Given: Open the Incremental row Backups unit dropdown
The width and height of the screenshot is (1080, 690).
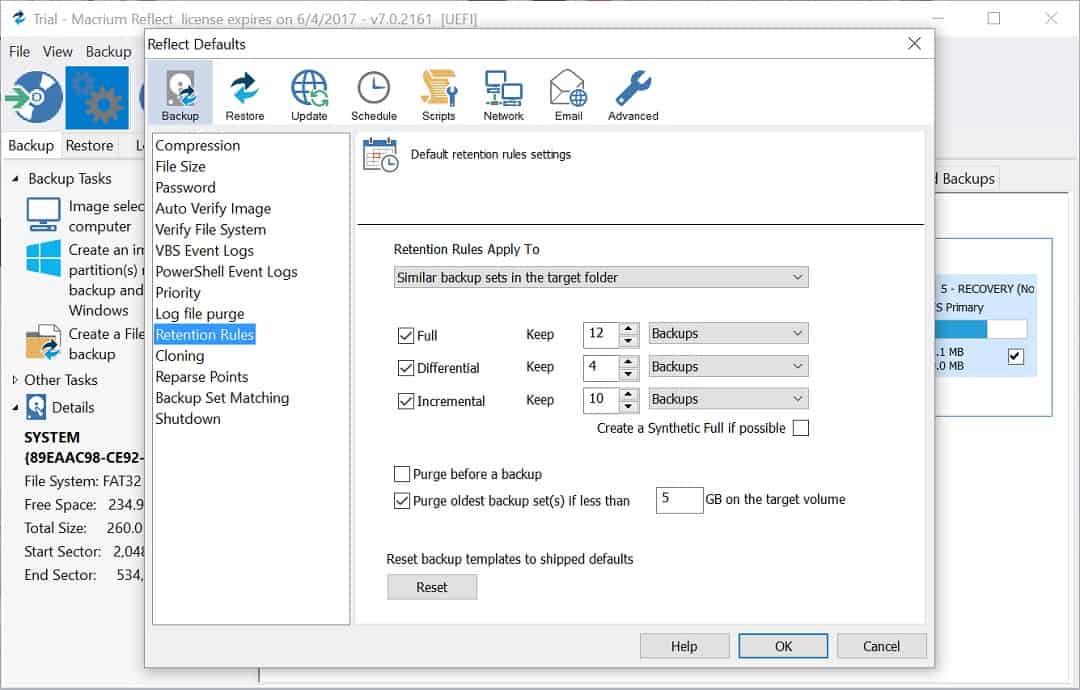Looking at the screenshot, I should [728, 399].
